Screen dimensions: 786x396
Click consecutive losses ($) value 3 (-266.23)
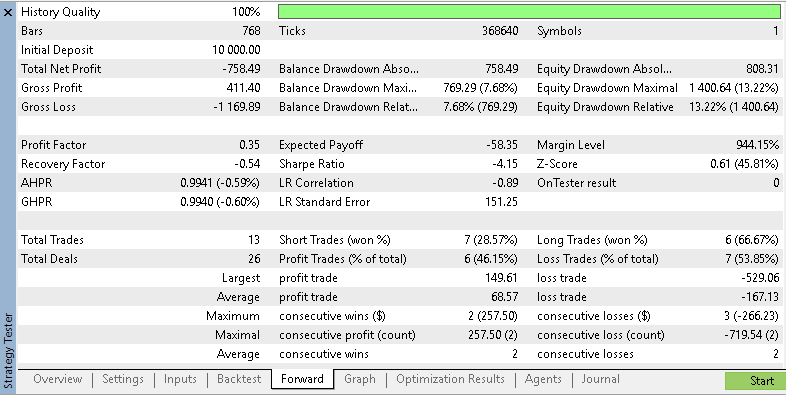pos(751,317)
